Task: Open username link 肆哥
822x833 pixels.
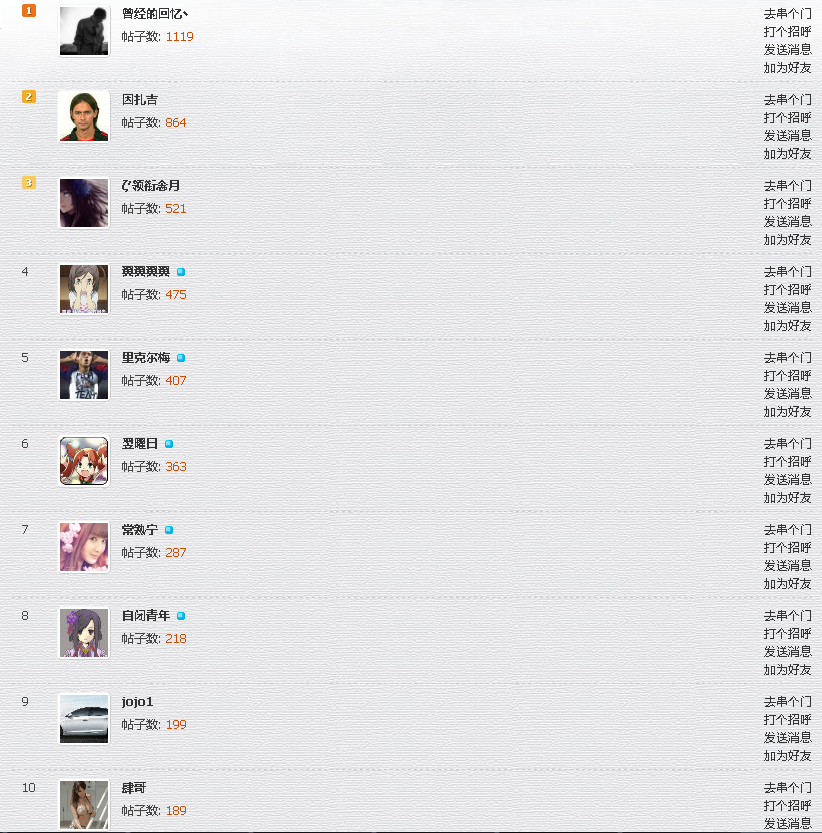Action: [134, 788]
